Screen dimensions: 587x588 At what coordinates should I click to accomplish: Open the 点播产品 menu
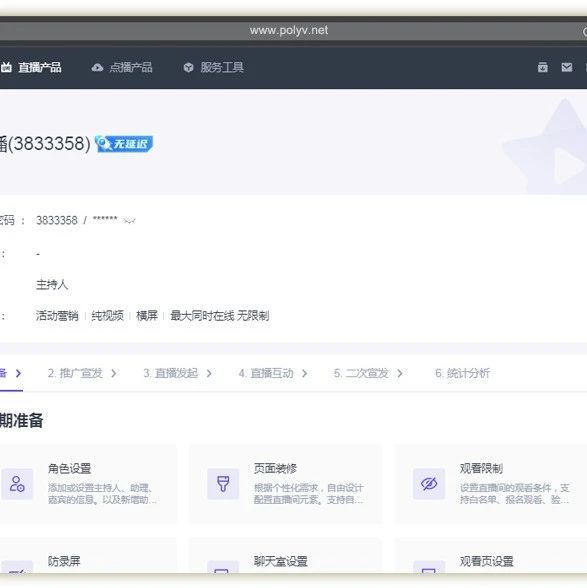[131, 68]
